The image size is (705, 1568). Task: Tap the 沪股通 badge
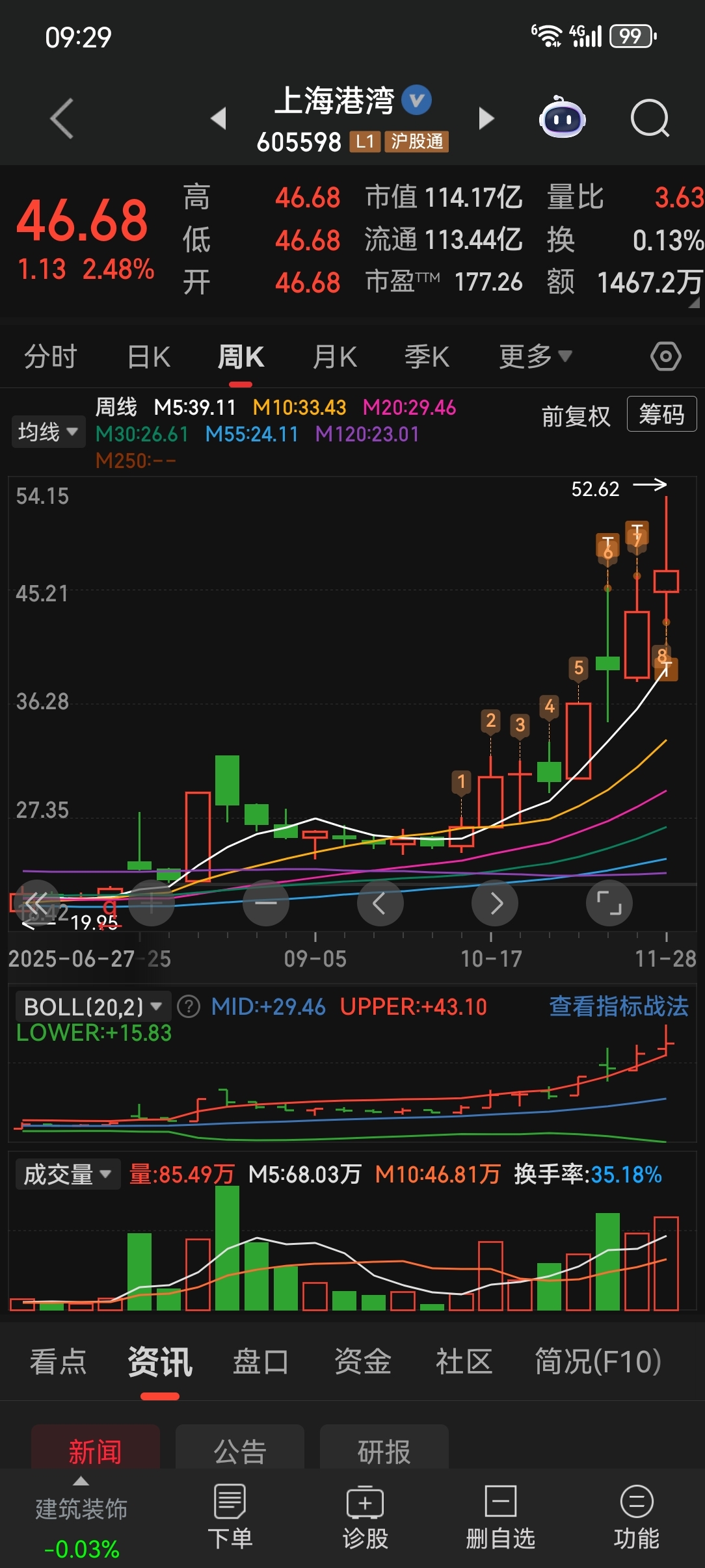coord(417,141)
